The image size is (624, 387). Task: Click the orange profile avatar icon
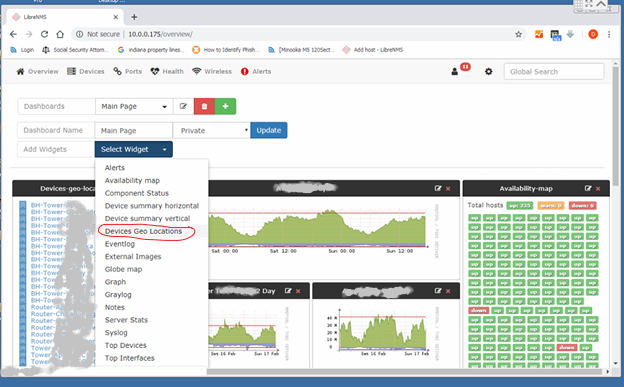coord(593,34)
